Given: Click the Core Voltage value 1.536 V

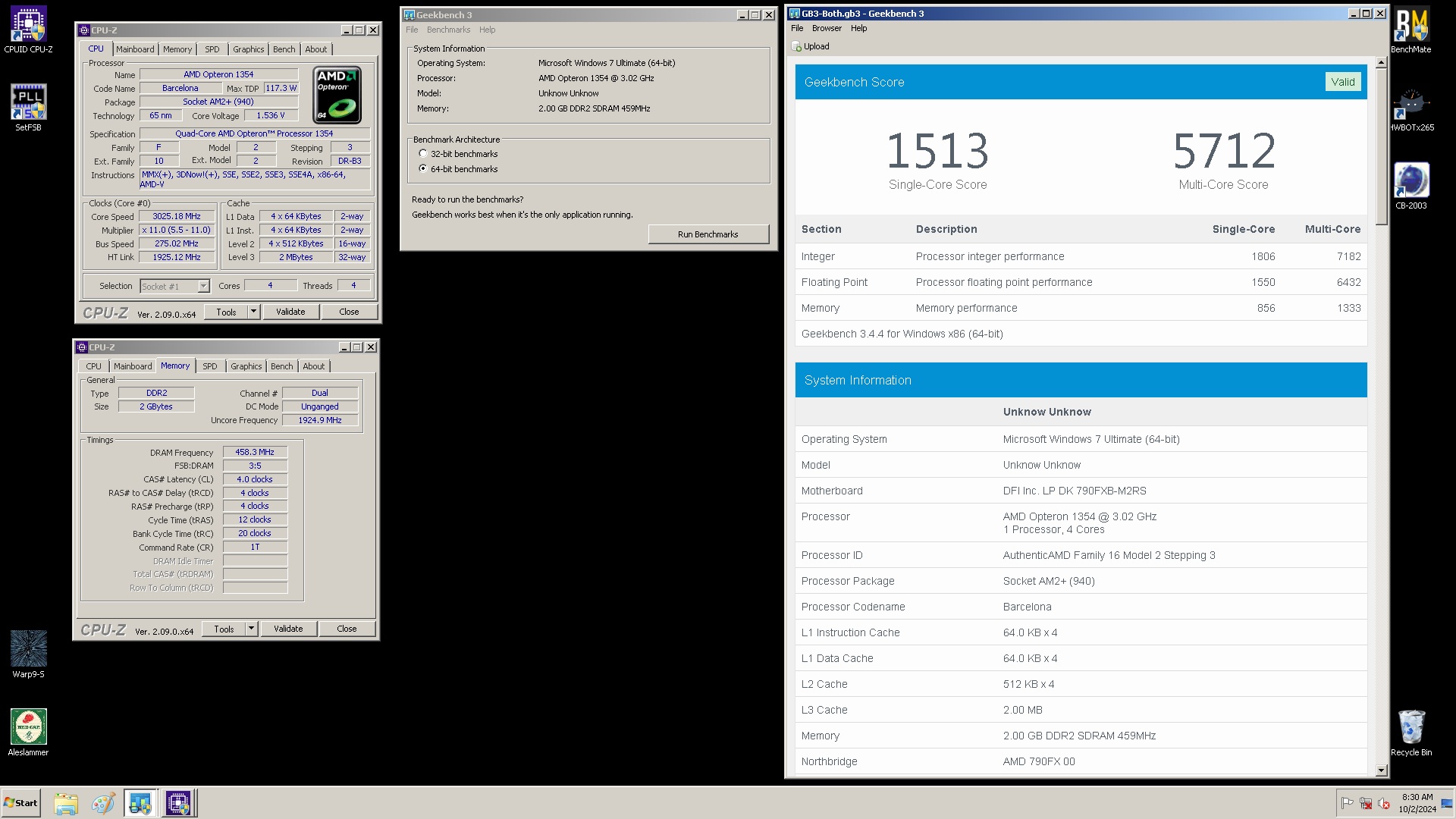Looking at the screenshot, I should pos(271,115).
